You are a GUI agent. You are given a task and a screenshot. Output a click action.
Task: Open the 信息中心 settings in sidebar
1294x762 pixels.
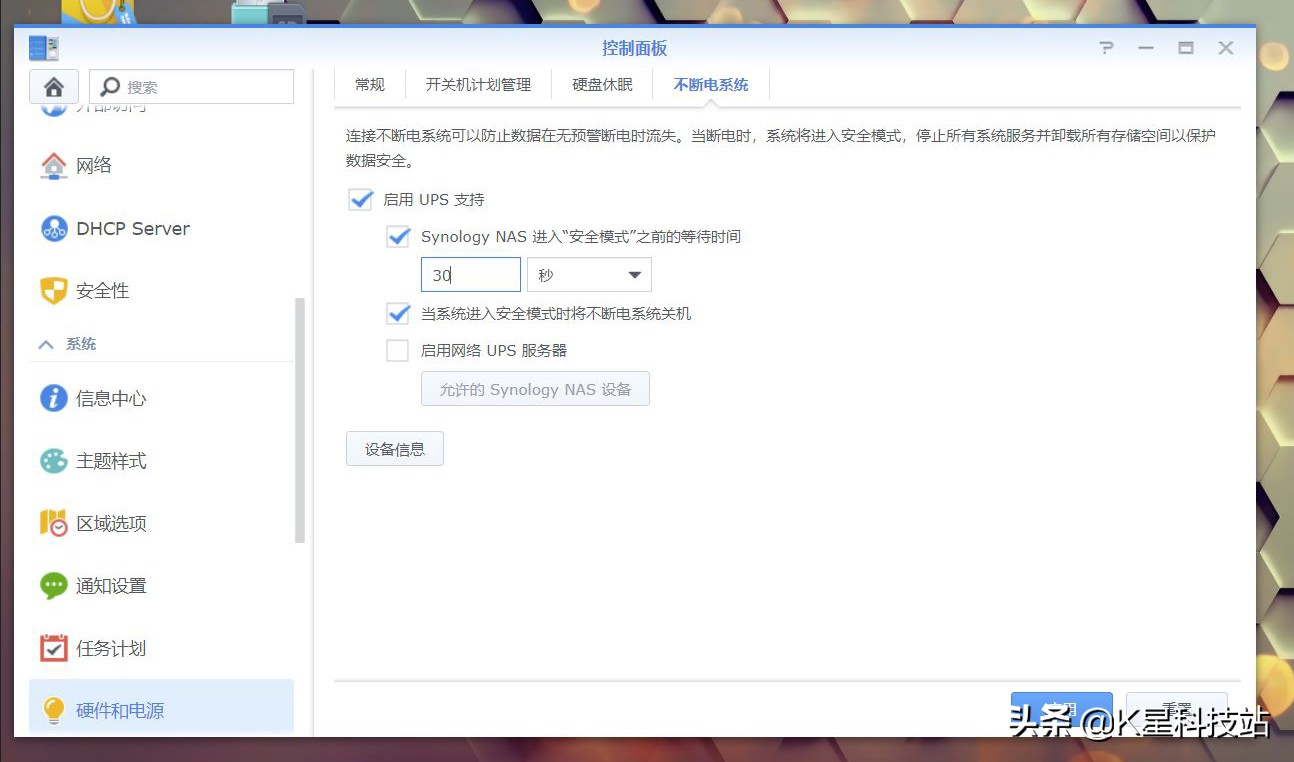click(110, 398)
